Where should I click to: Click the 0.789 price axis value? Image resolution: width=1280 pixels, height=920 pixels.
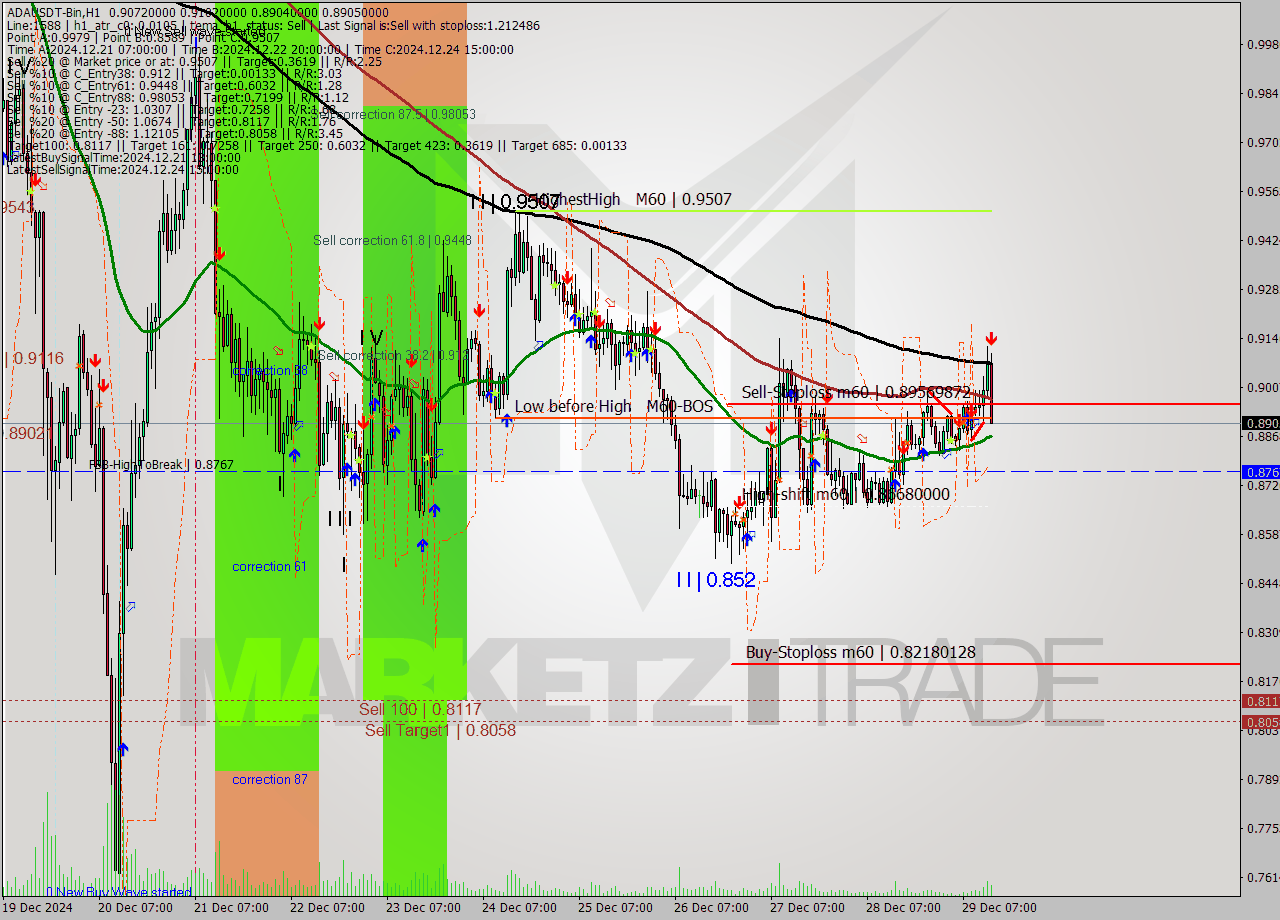(1262, 779)
